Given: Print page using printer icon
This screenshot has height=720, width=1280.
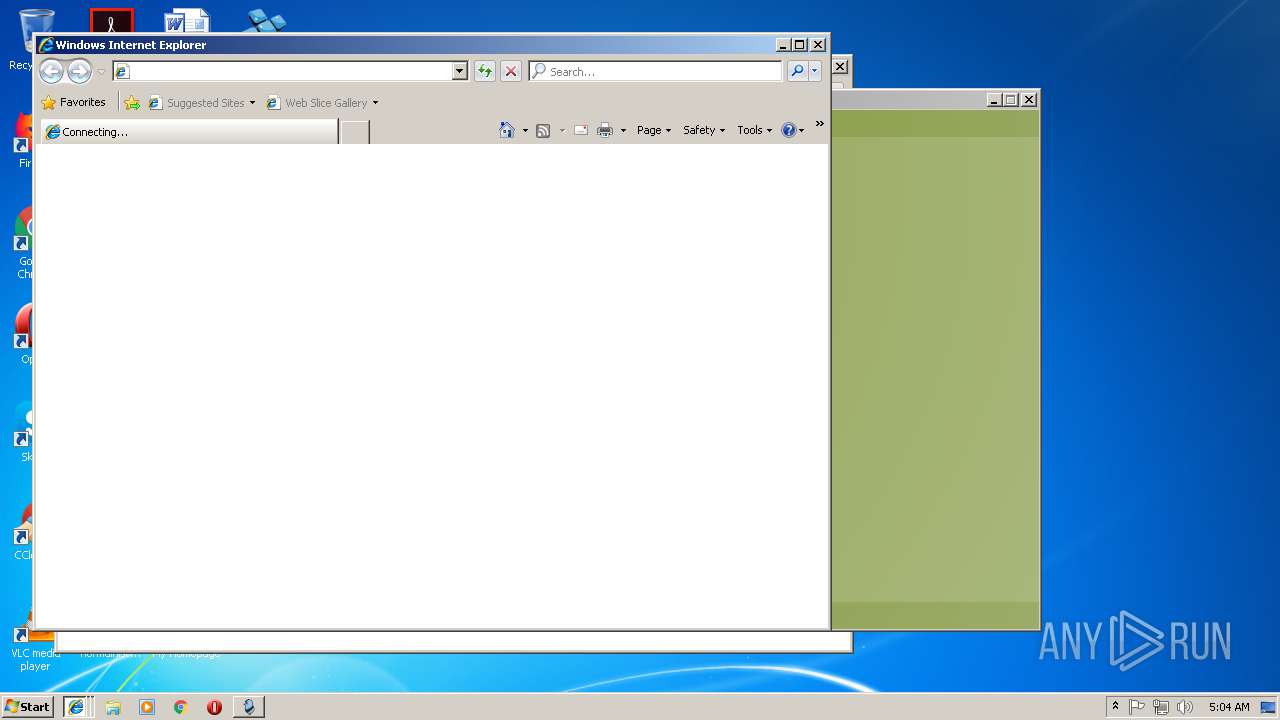Looking at the screenshot, I should [605, 130].
